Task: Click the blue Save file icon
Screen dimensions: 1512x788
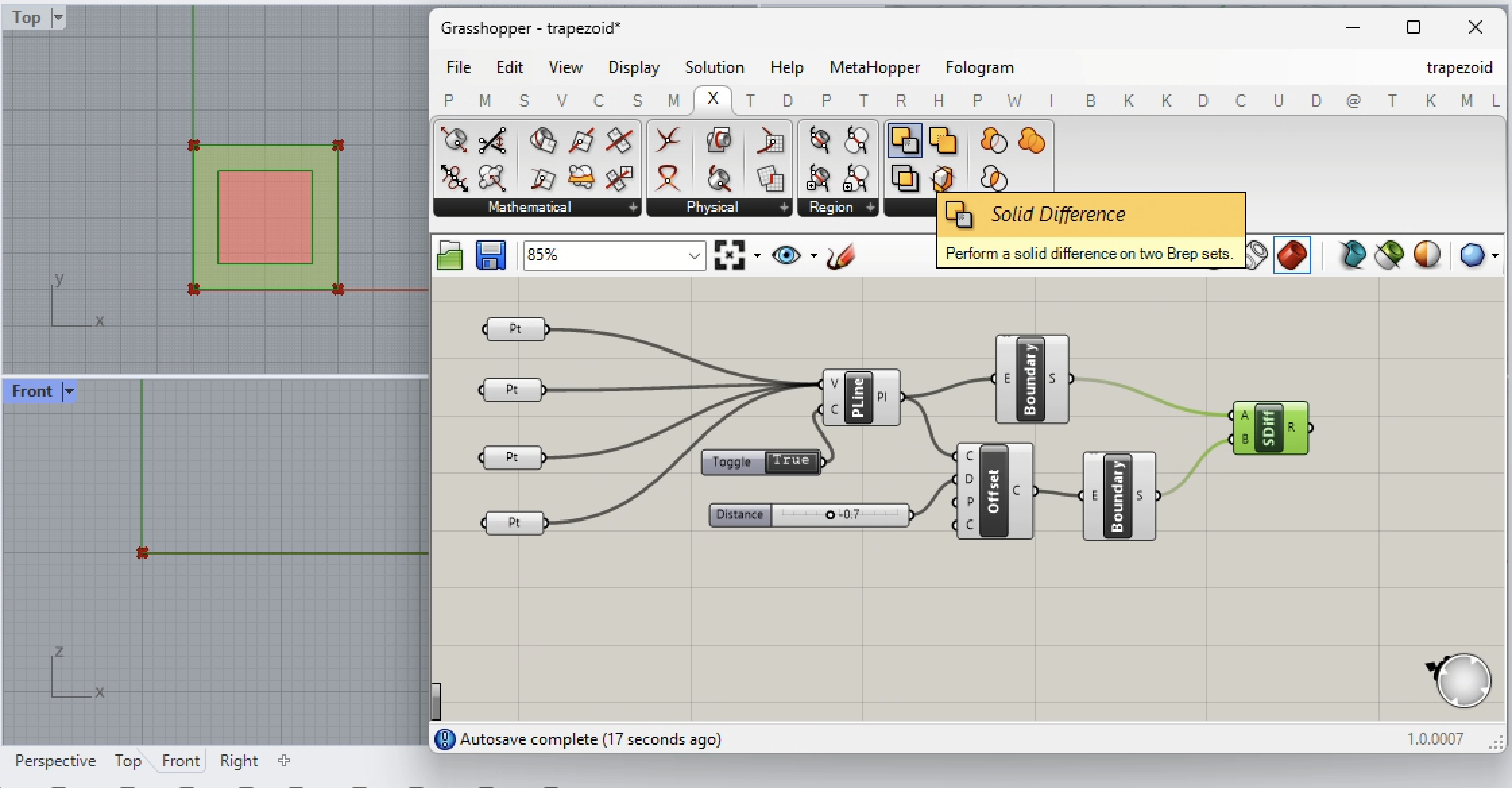Action: (490, 256)
